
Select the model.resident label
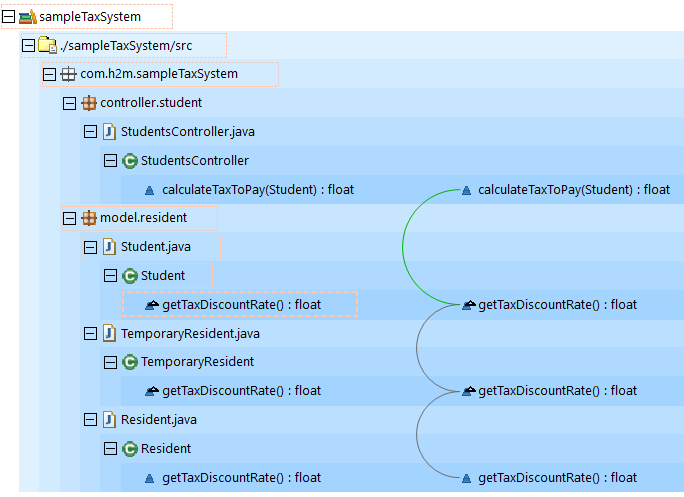pos(144,217)
